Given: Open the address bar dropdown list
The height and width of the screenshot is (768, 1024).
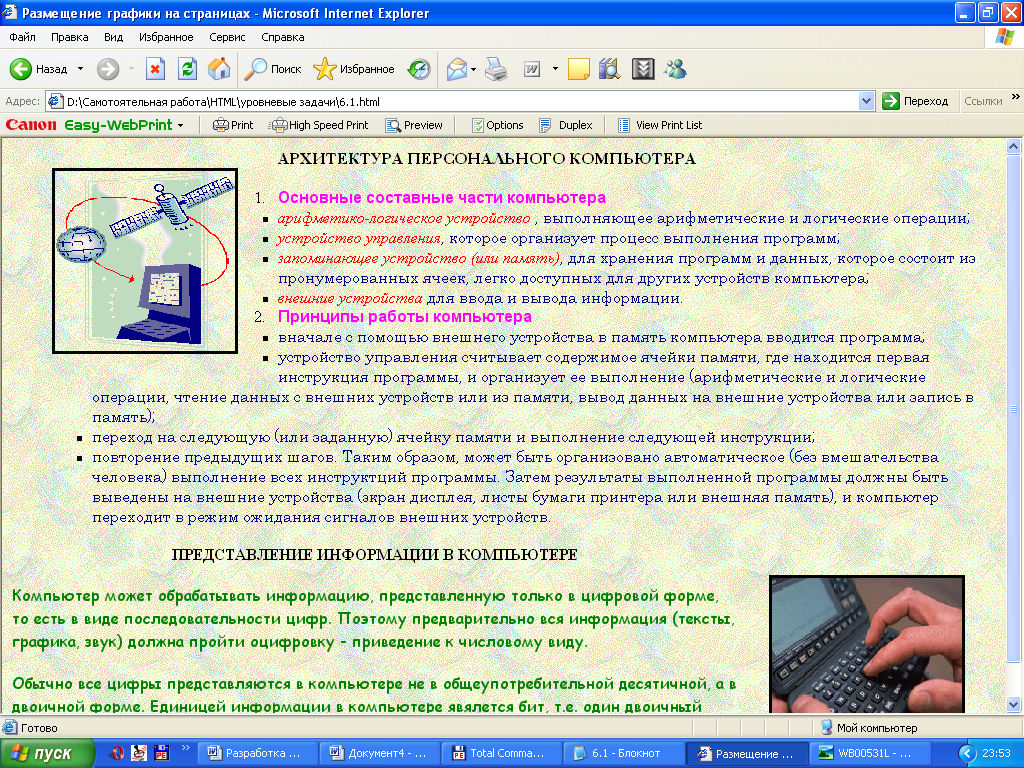Looking at the screenshot, I should (867, 101).
